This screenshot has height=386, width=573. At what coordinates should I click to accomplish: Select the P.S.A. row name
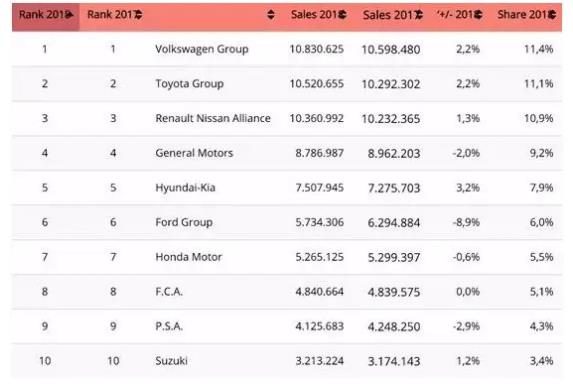[x=169, y=326]
